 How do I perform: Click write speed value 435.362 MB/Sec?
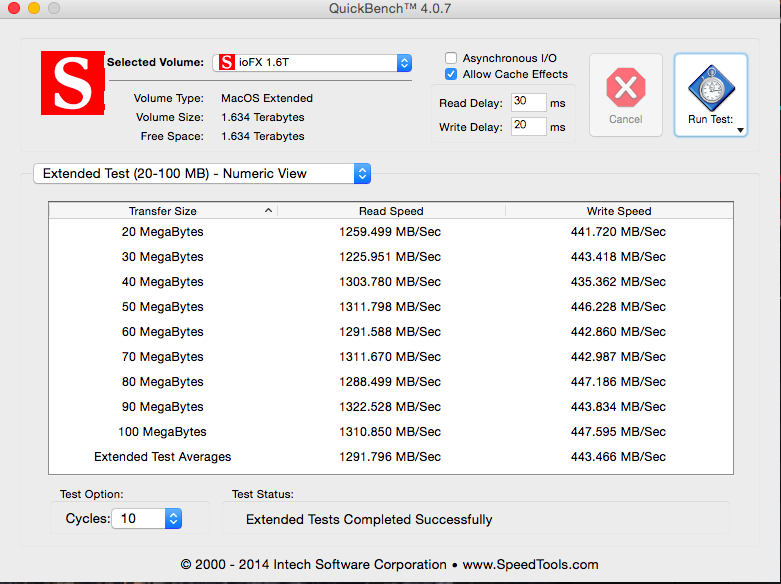click(618, 282)
